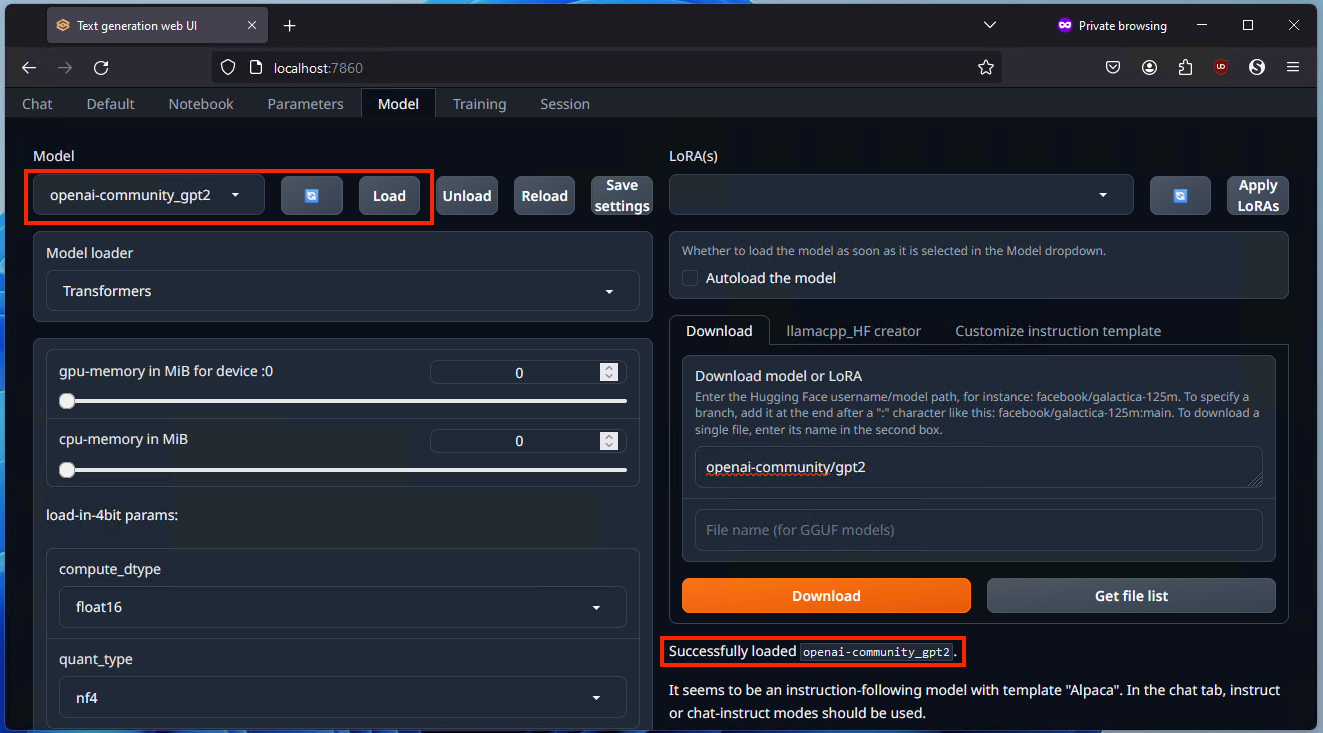Click the Apply LoRAs button

1258,196
